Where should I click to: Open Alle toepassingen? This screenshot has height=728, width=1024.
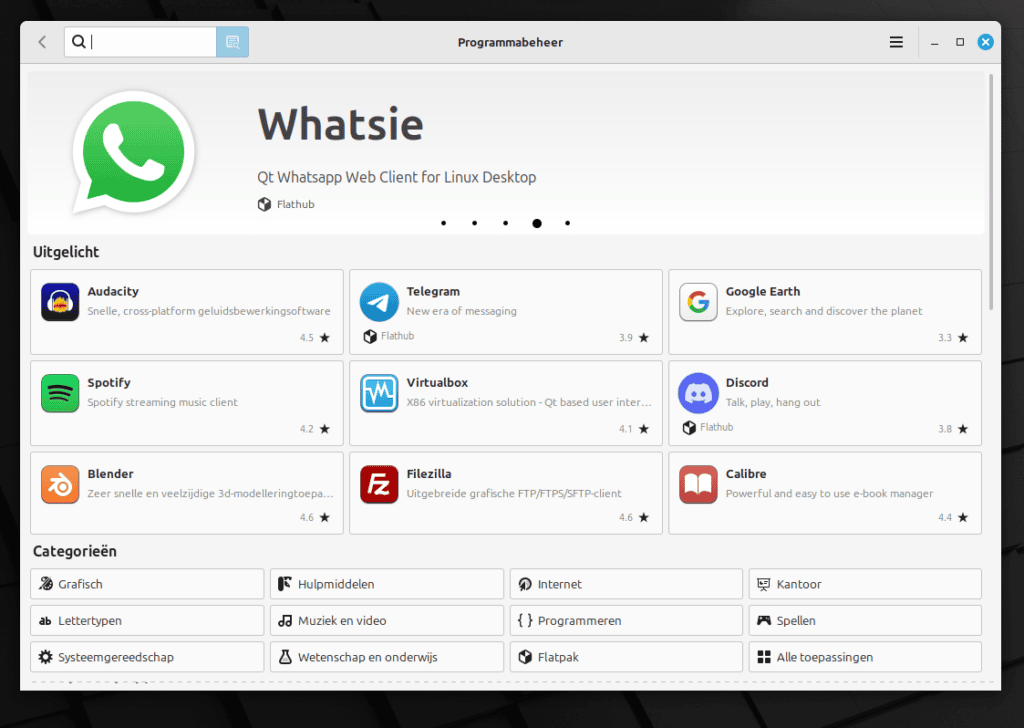(x=865, y=657)
